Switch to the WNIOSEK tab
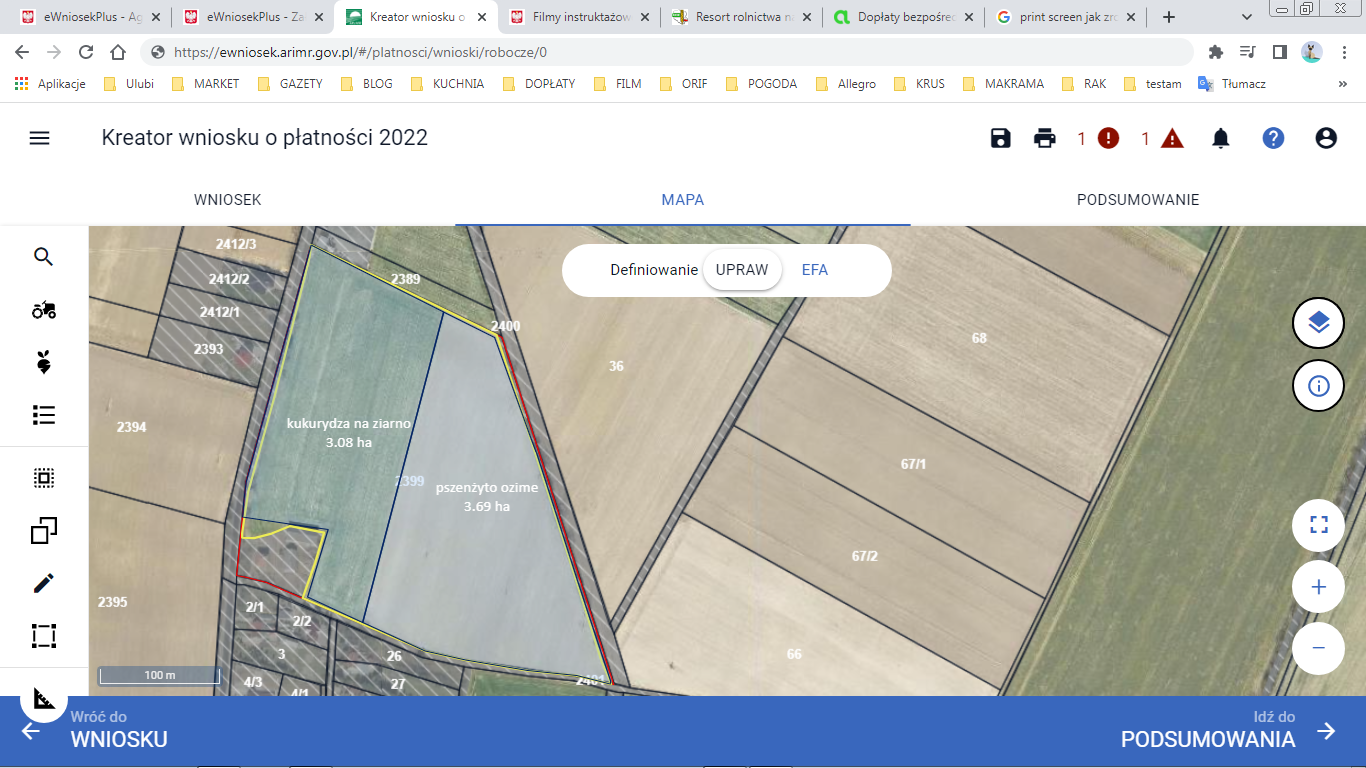 click(x=227, y=200)
